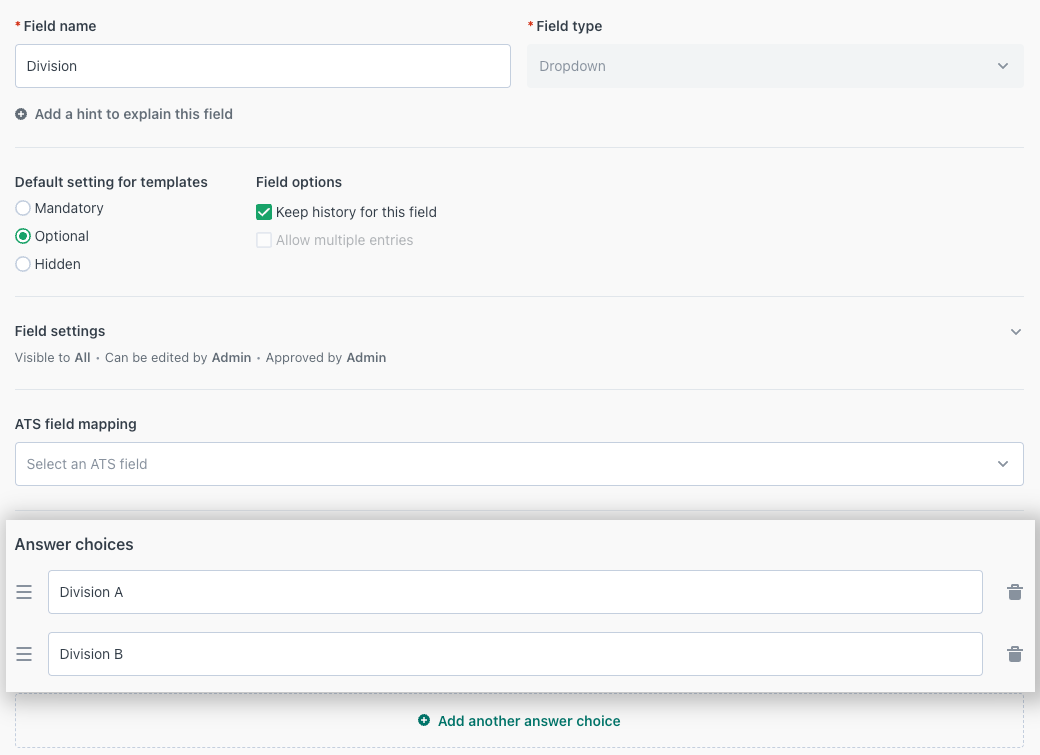Viewport: 1040px width, 755px height.
Task: Click the Visible to All summary text
Action: point(52,358)
